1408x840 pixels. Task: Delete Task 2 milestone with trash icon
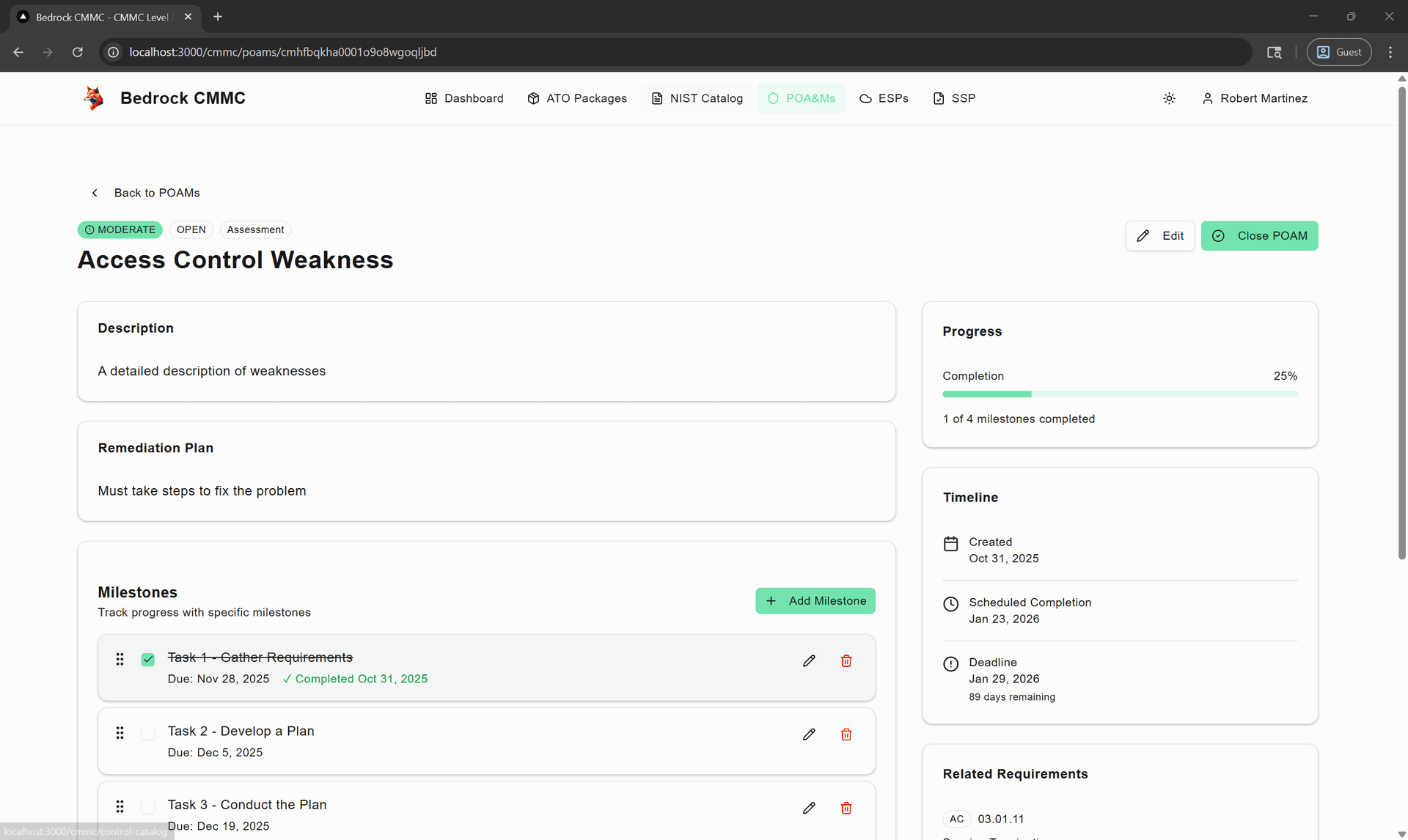(x=846, y=734)
